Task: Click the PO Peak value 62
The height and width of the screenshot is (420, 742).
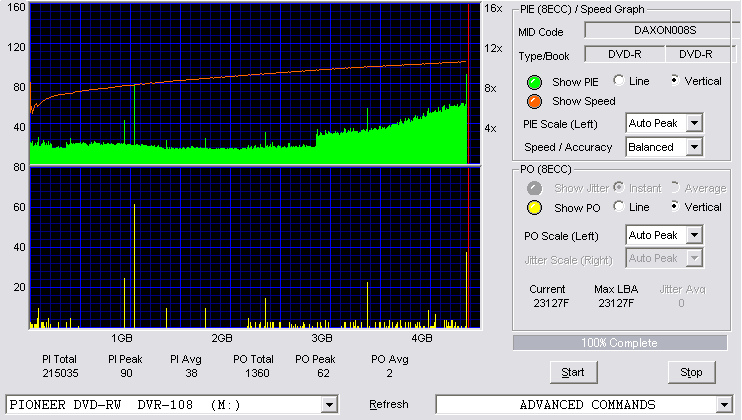Action: 323,374
